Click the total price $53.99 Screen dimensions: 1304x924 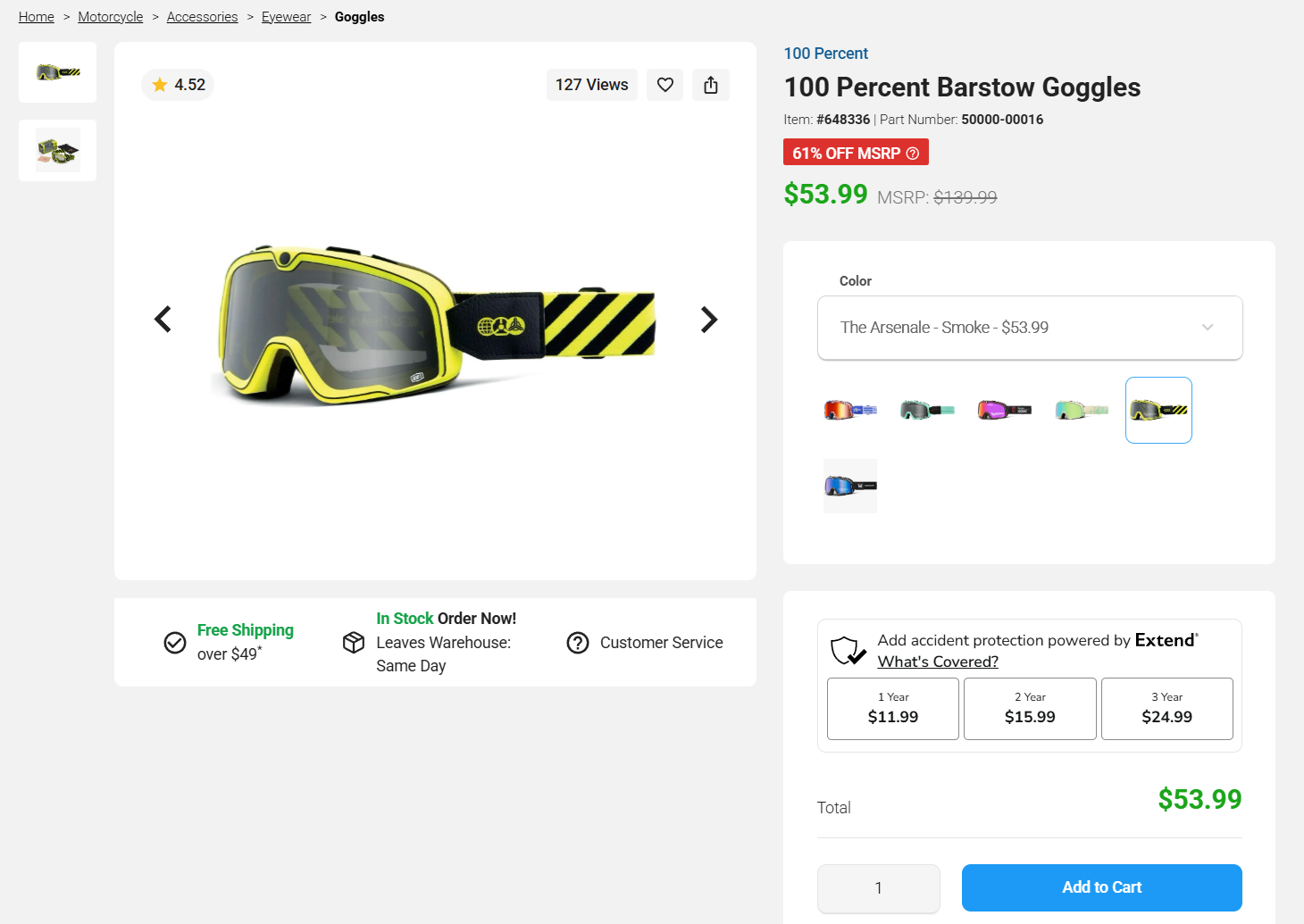(1200, 799)
